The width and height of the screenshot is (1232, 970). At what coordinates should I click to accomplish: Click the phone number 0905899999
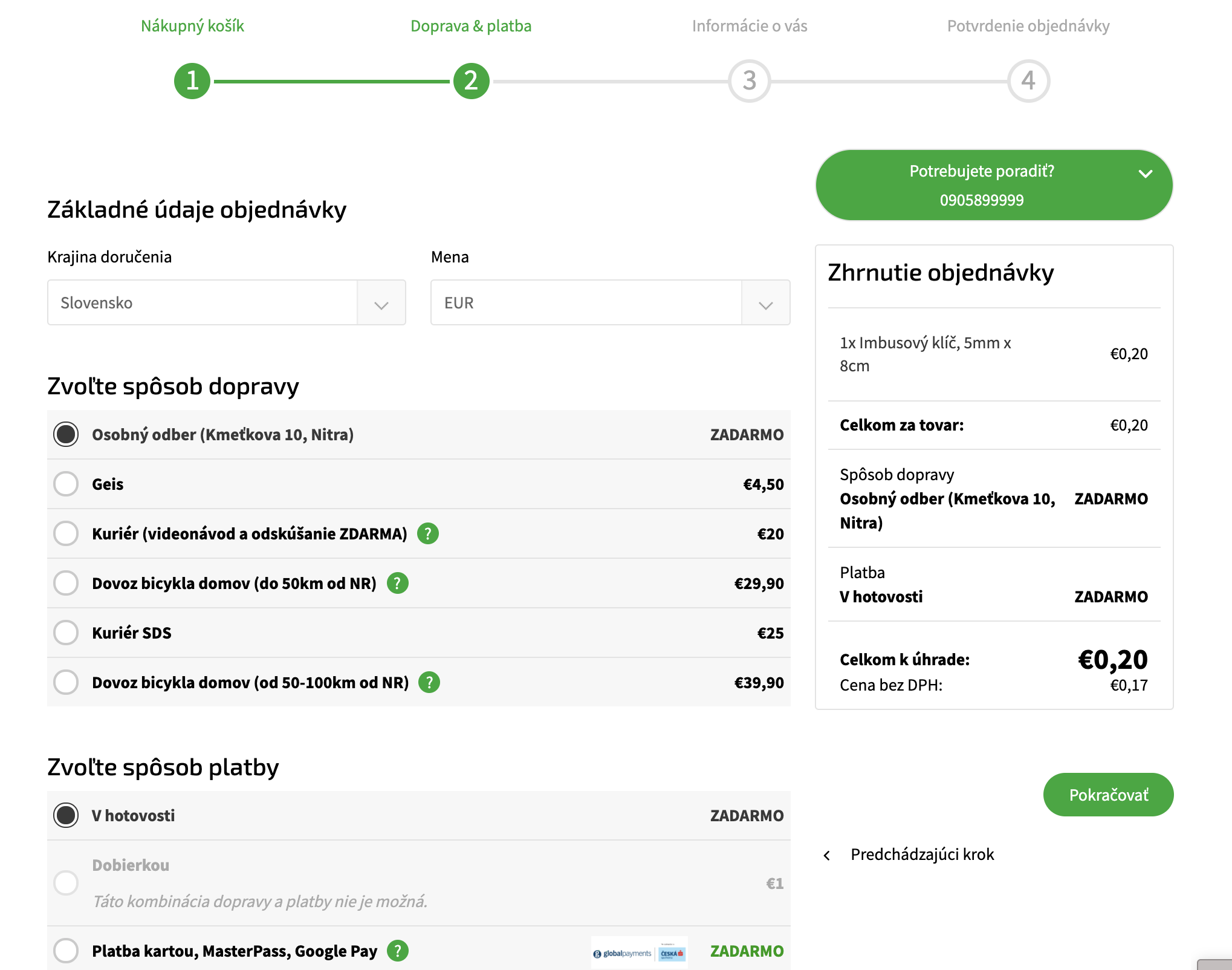tap(982, 200)
